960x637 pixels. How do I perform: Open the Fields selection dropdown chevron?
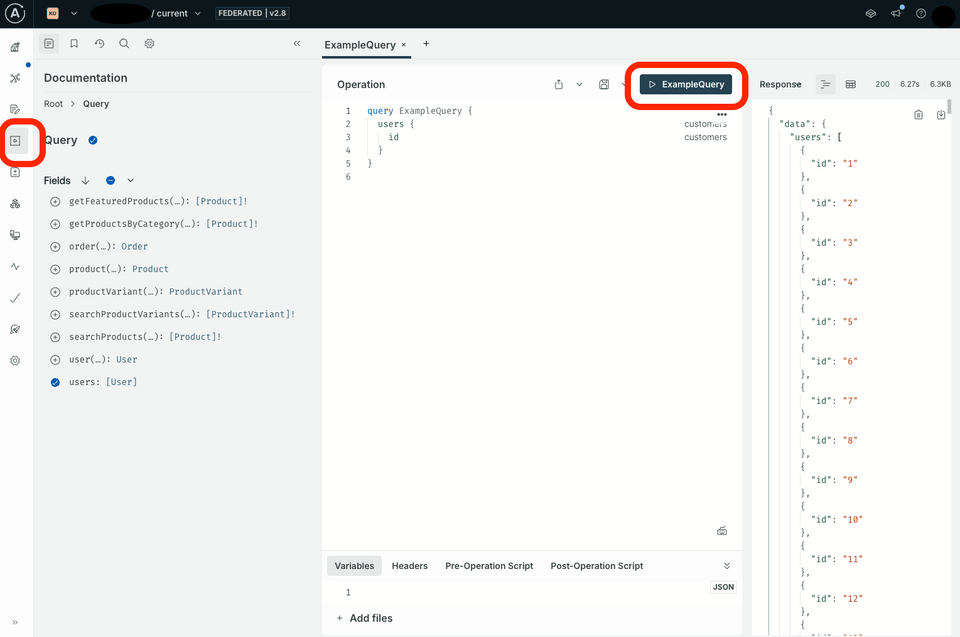coord(130,180)
